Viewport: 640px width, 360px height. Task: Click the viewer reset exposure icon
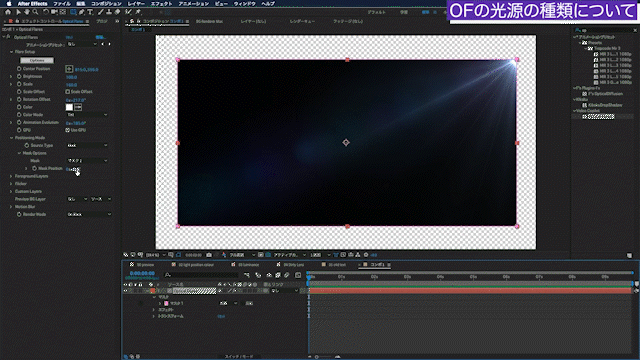pyautogui.click(x=366, y=255)
